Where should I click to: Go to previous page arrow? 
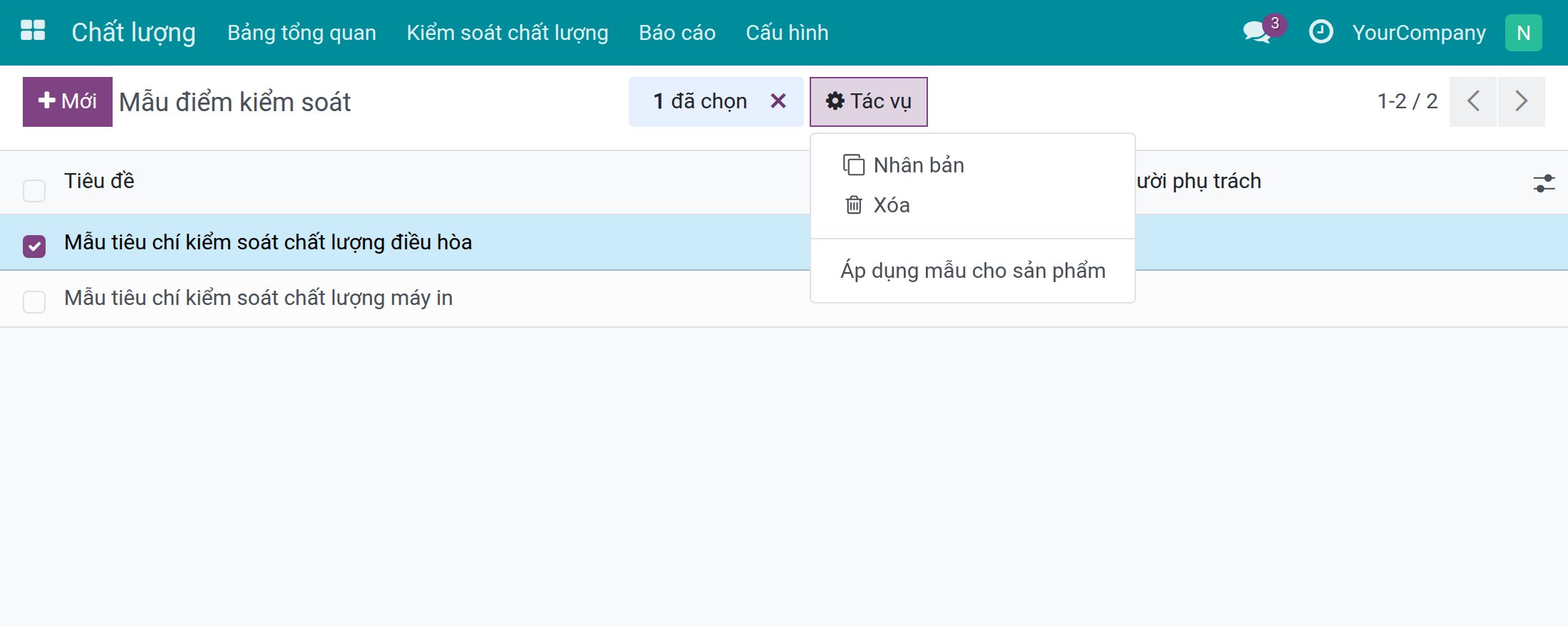[1472, 101]
